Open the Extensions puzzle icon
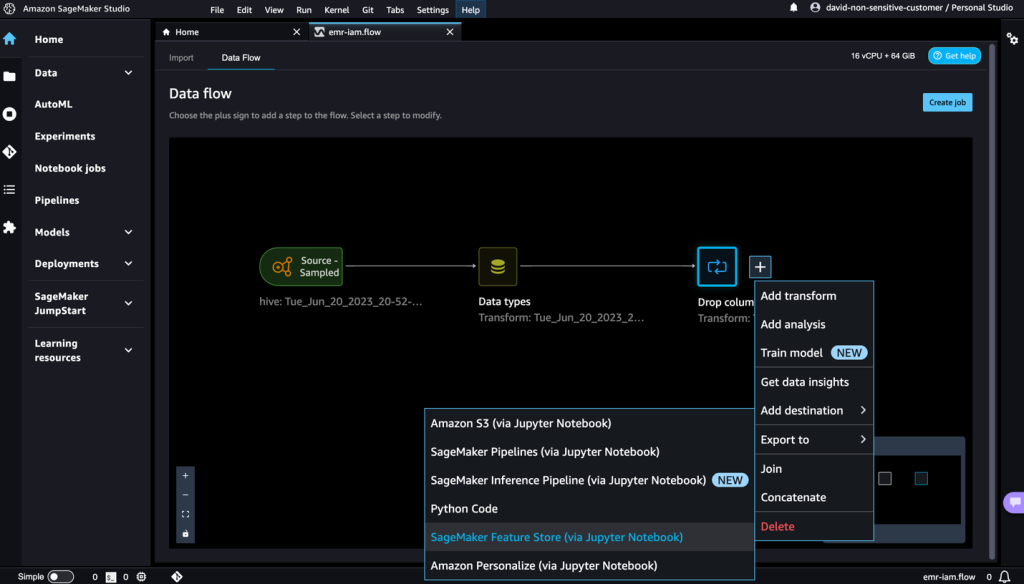The height and width of the screenshot is (584, 1024). click(x=9, y=227)
